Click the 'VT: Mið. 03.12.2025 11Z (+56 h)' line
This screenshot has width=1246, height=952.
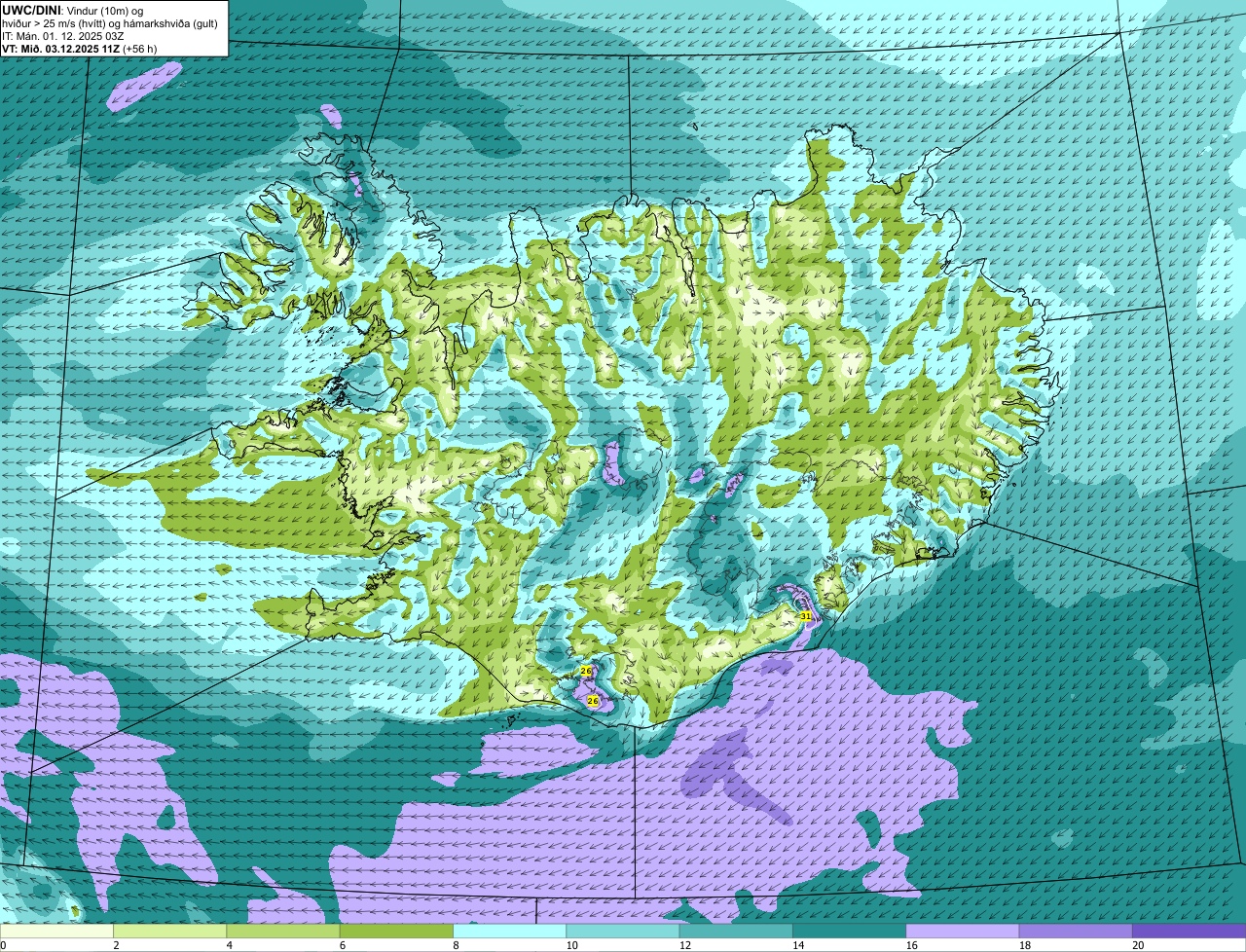(80, 48)
